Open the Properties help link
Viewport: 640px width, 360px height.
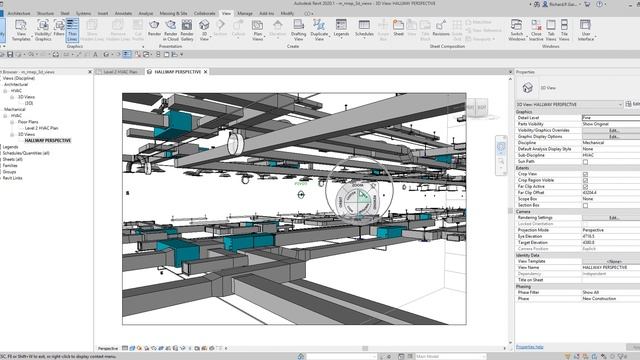(529, 347)
